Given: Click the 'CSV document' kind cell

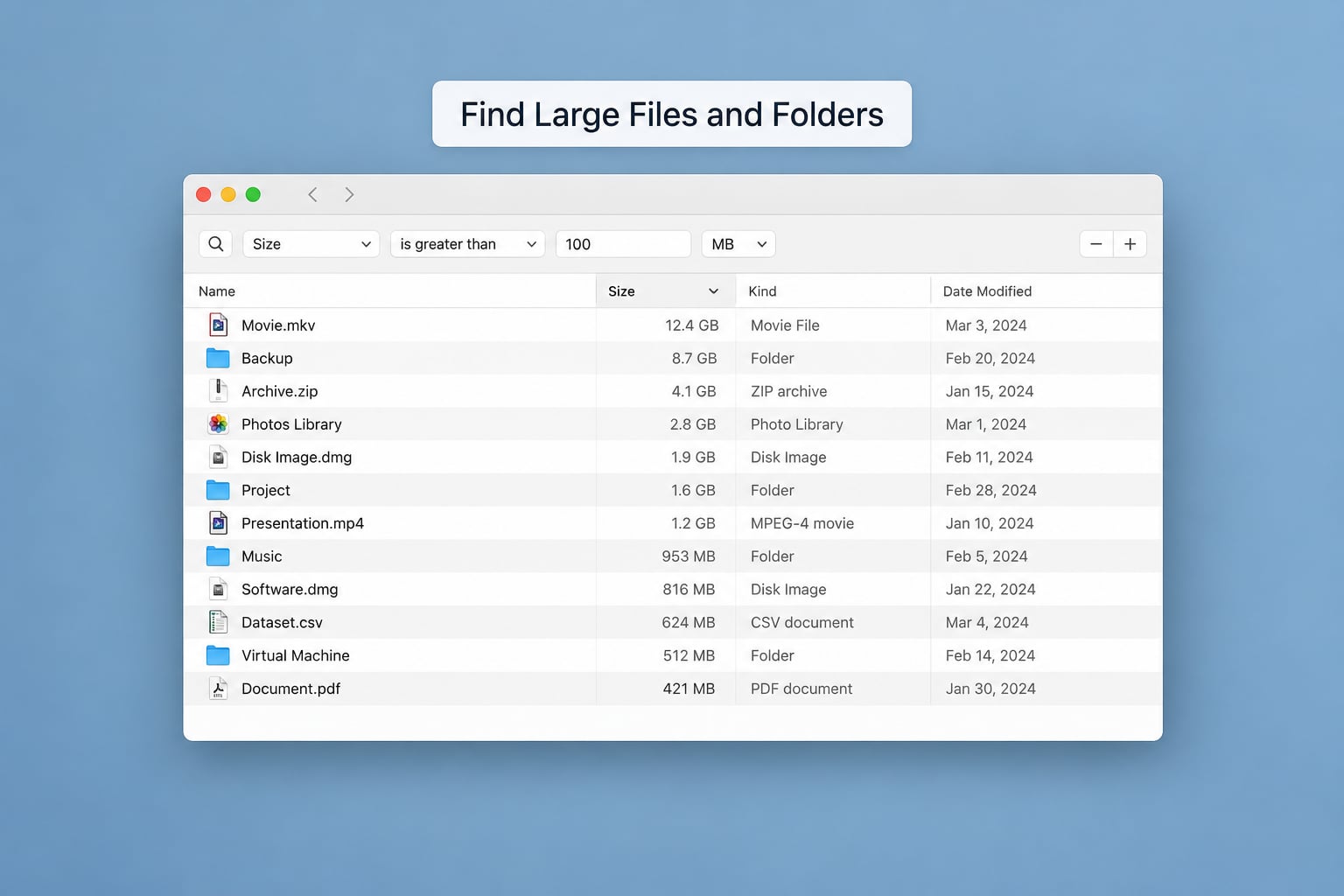Looking at the screenshot, I should tap(802, 622).
